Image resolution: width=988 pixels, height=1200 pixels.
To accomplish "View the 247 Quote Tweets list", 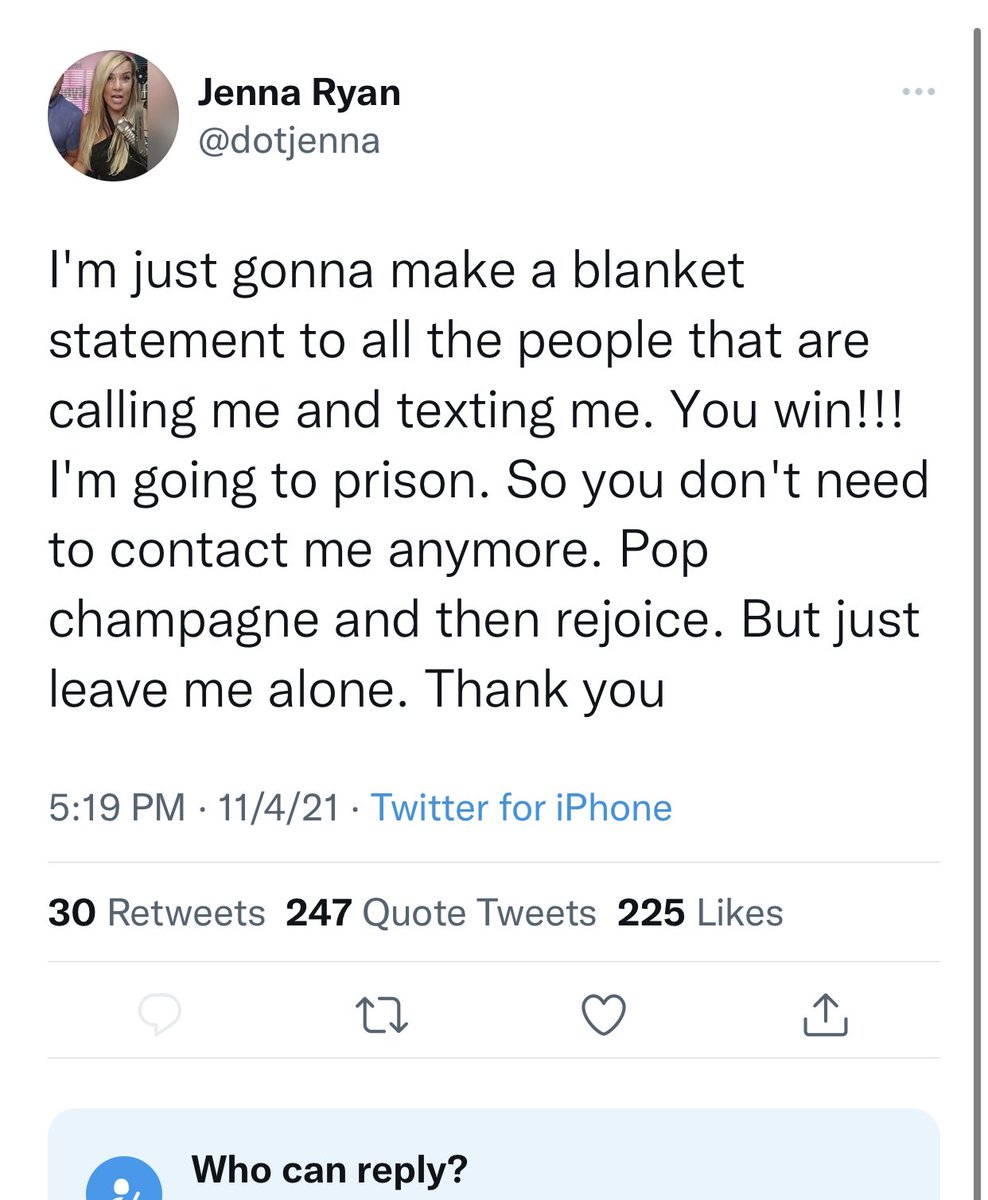I will [x=441, y=912].
